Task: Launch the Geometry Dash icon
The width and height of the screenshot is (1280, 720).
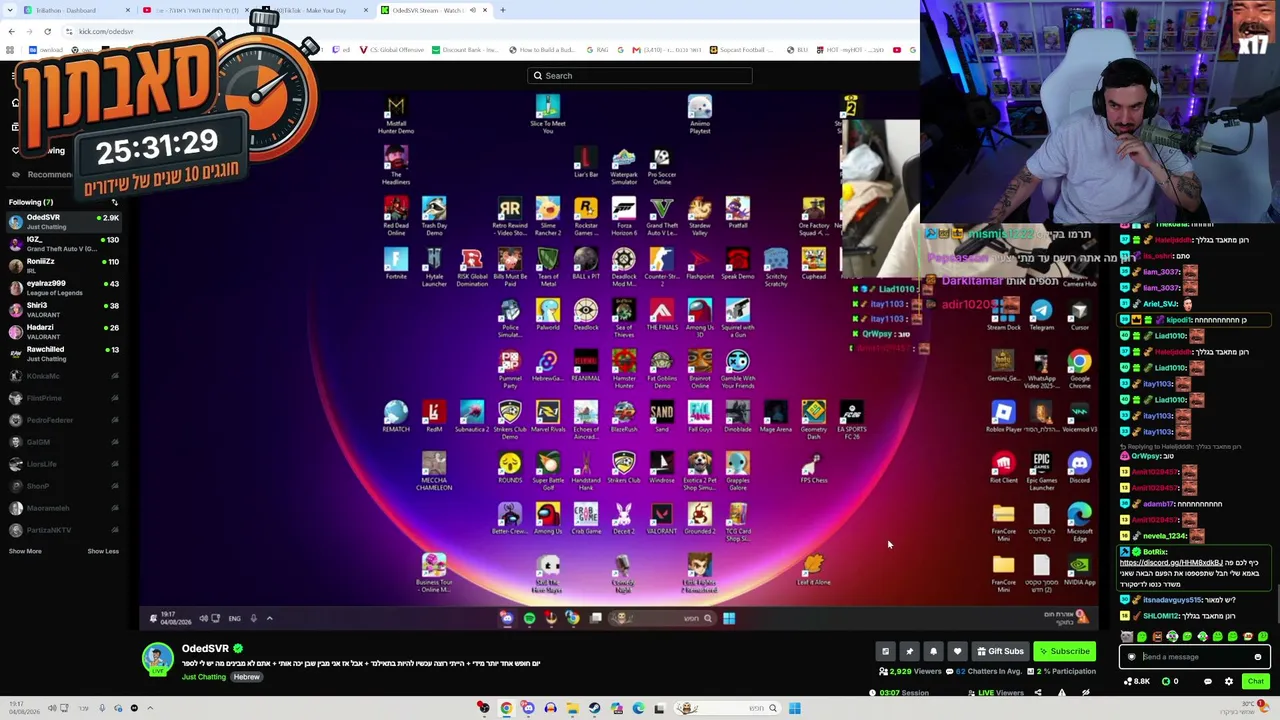Action: (814, 420)
